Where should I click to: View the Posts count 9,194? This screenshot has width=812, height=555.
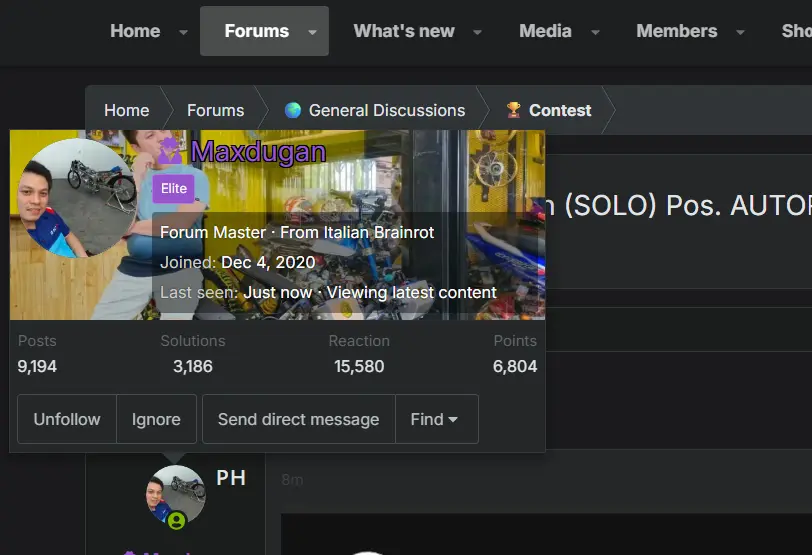[37, 366]
